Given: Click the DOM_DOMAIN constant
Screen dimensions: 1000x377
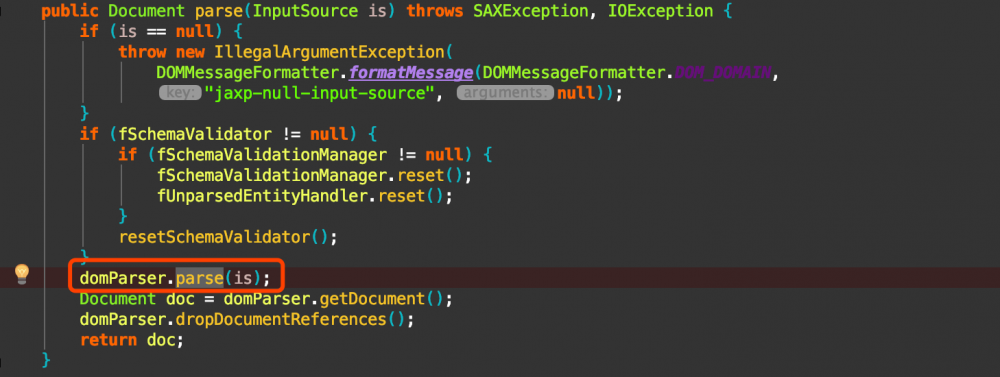Looking at the screenshot, I should tap(723, 73).
